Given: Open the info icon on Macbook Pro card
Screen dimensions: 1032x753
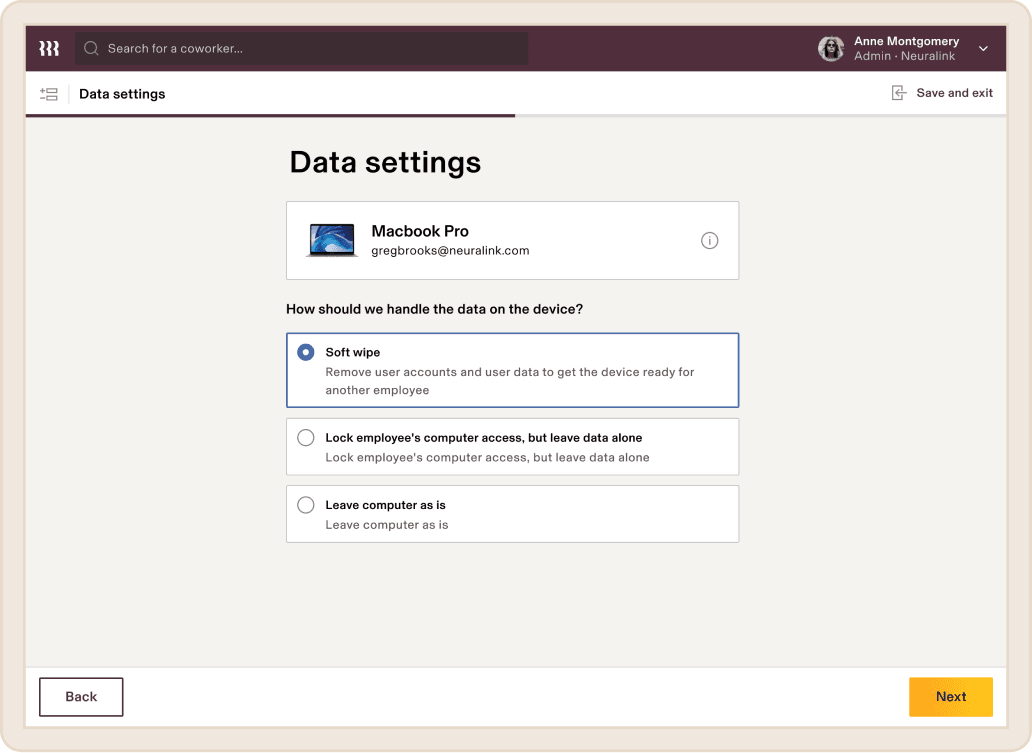Looking at the screenshot, I should pyautogui.click(x=709, y=241).
